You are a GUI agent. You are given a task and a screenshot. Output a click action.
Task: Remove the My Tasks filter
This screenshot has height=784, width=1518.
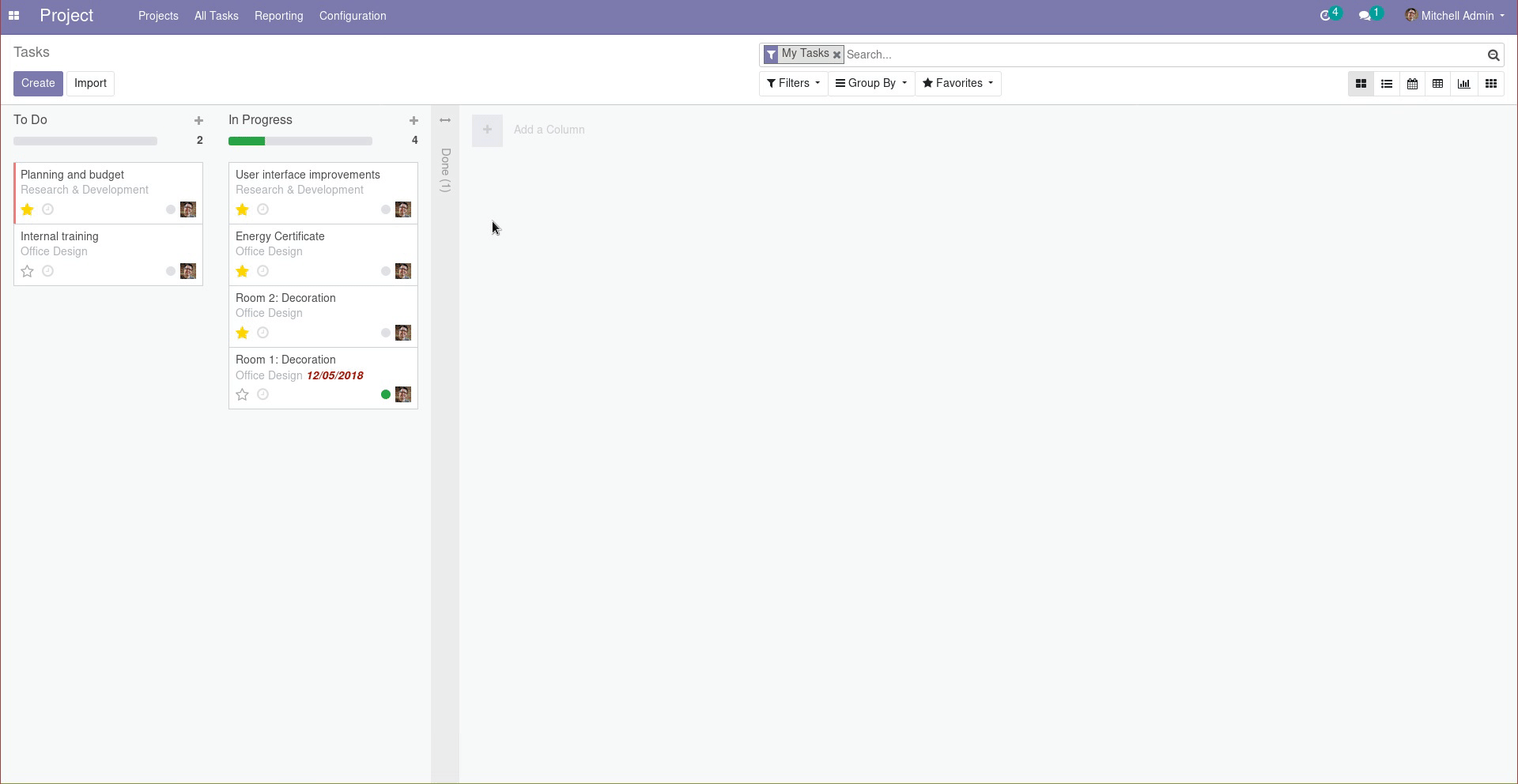(836, 55)
